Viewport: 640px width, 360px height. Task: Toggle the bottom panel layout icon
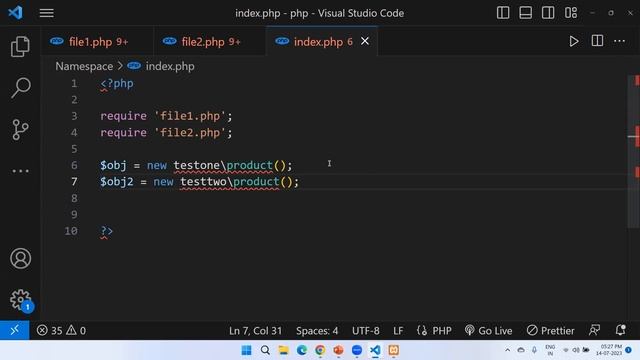[525, 13]
